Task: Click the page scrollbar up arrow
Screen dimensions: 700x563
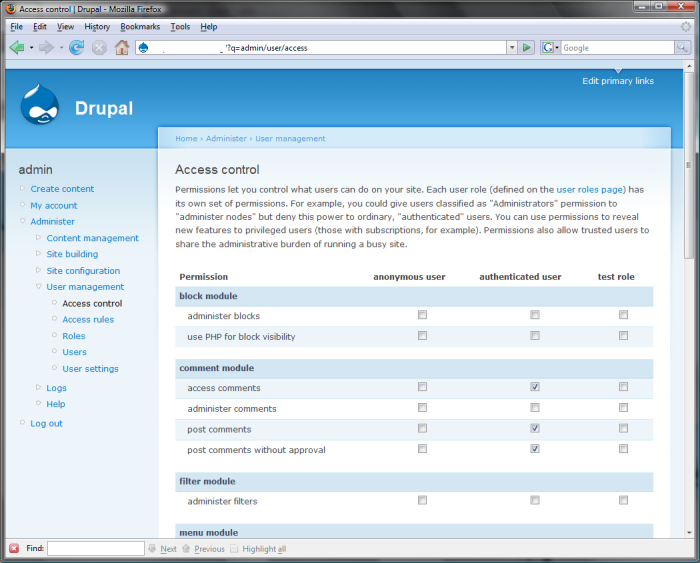Action: click(689, 66)
